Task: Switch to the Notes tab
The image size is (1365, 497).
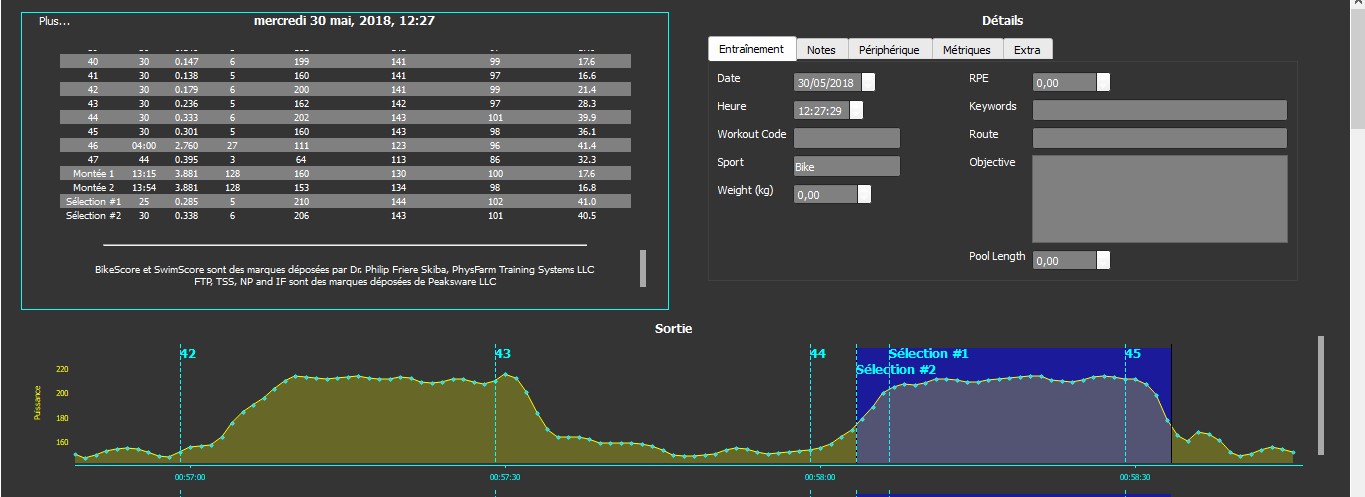Action: [x=821, y=50]
